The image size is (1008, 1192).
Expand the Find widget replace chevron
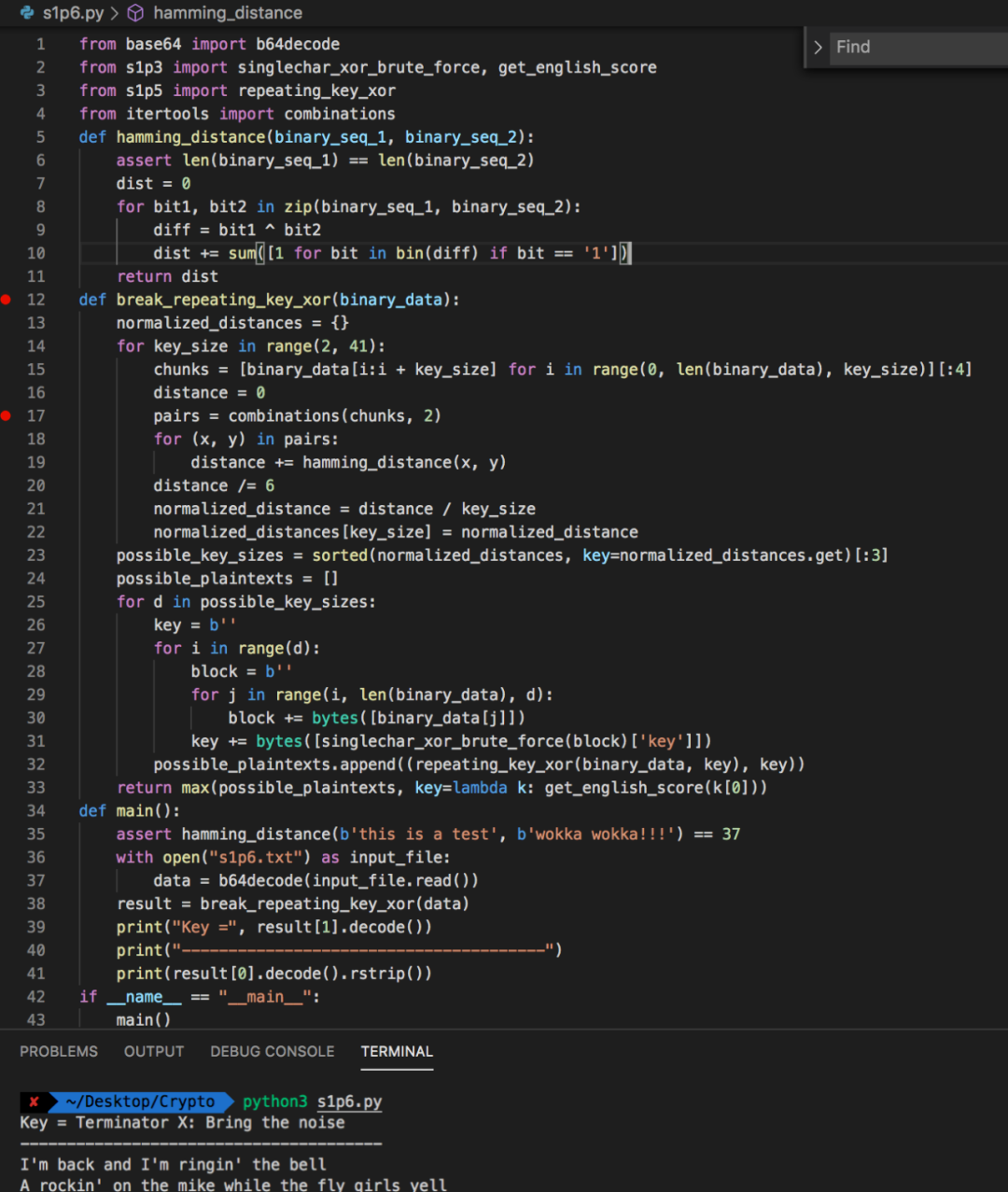[818, 47]
